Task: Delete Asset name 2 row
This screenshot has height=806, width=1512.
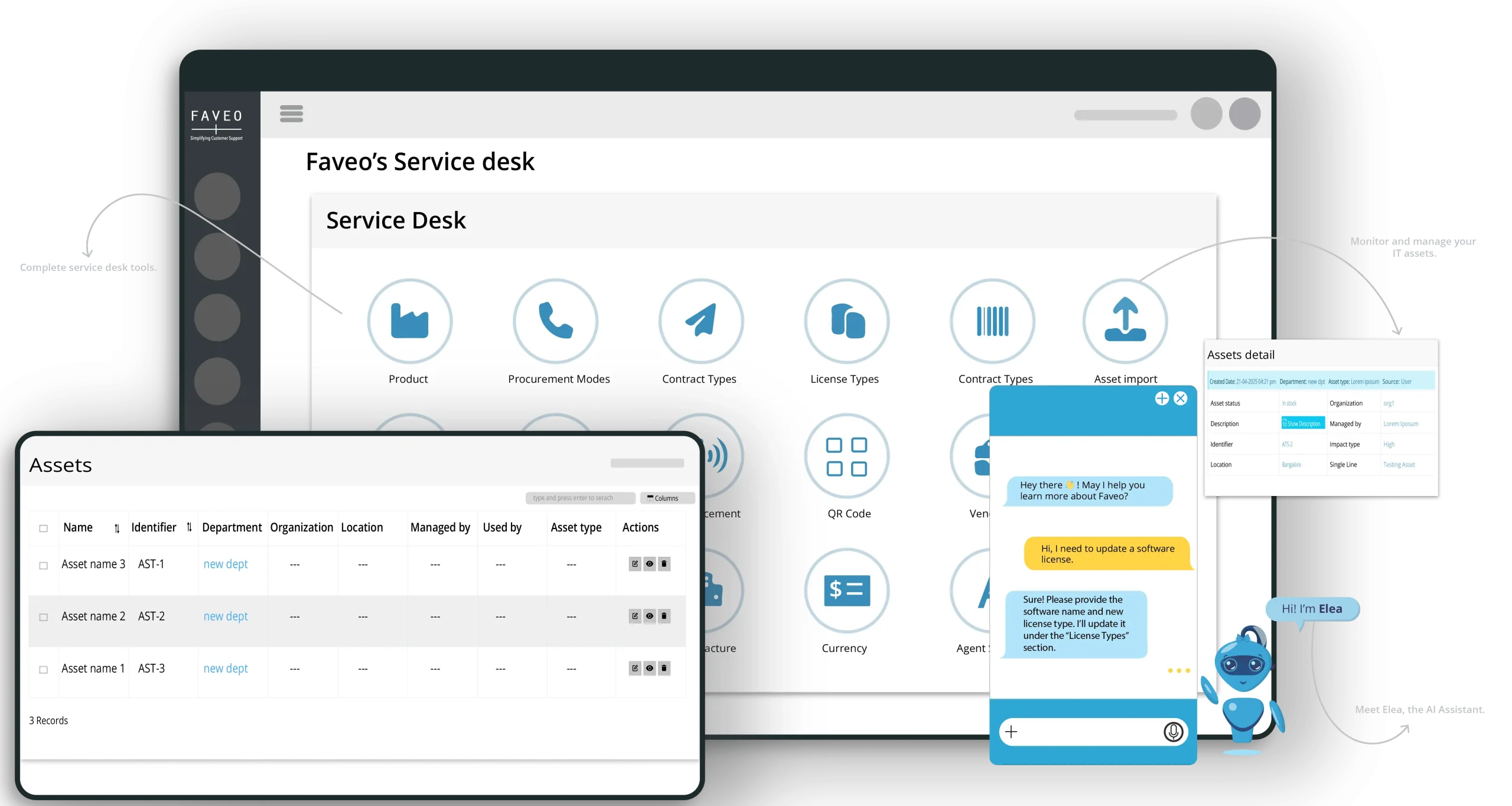Action: coord(664,616)
